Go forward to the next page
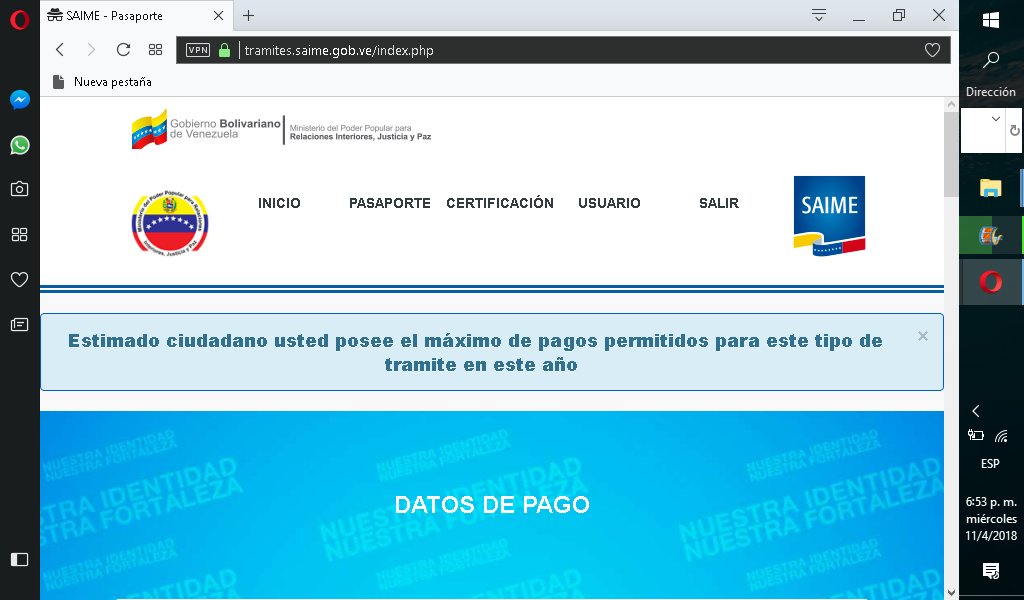1024x600 pixels. pyautogui.click(x=91, y=50)
